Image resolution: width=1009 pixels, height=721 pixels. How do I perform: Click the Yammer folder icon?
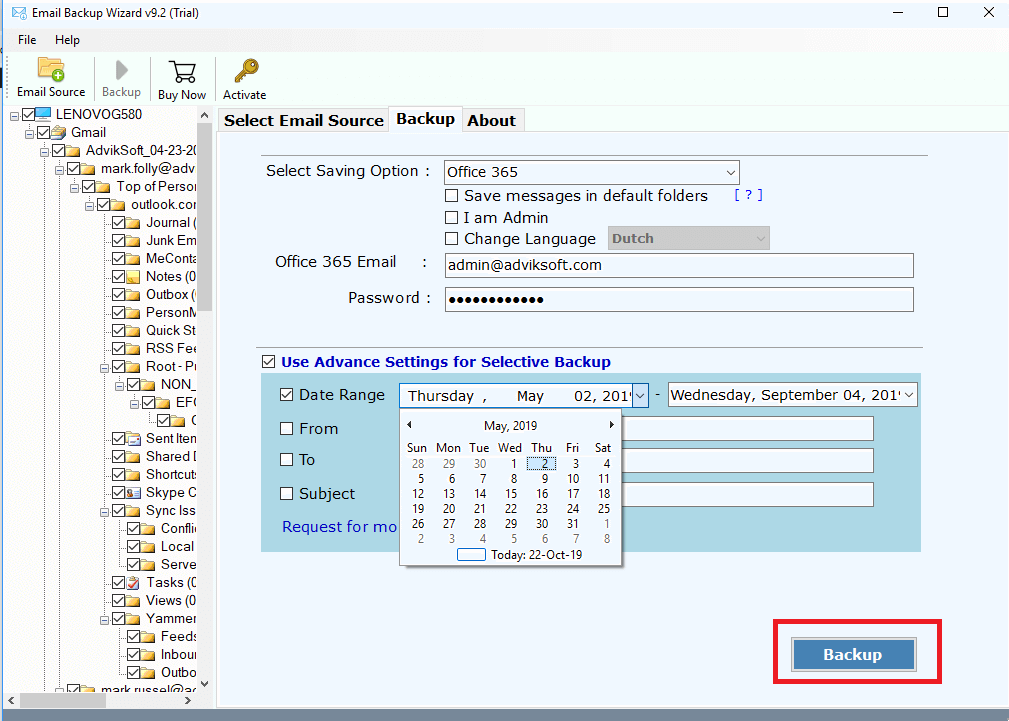point(133,619)
